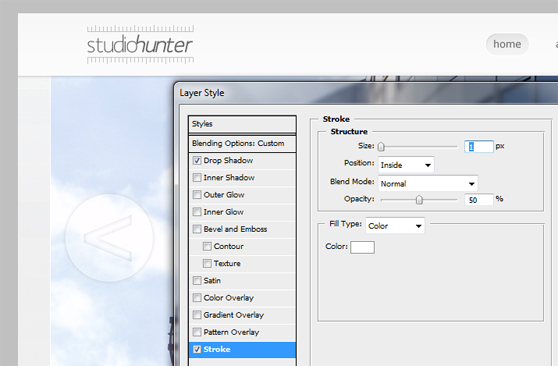This screenshot has width=558, height=366.
Task: Select the Texture label row
Action: click(242, 263)
